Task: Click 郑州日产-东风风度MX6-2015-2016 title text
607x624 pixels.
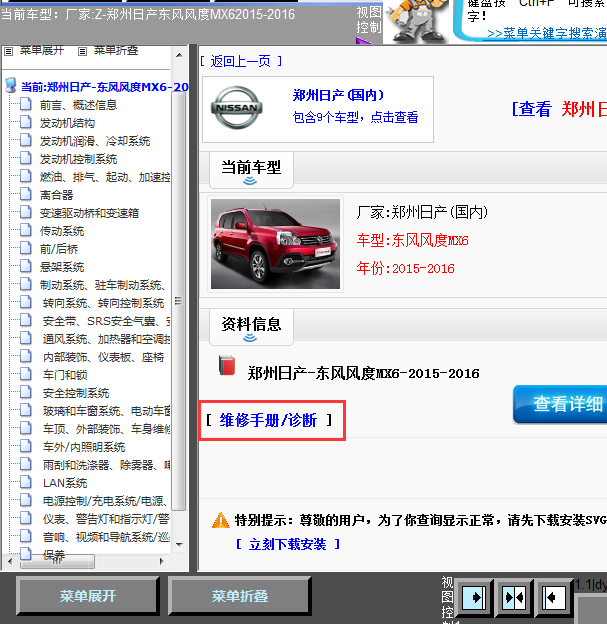Action: (x=363, y=373)
